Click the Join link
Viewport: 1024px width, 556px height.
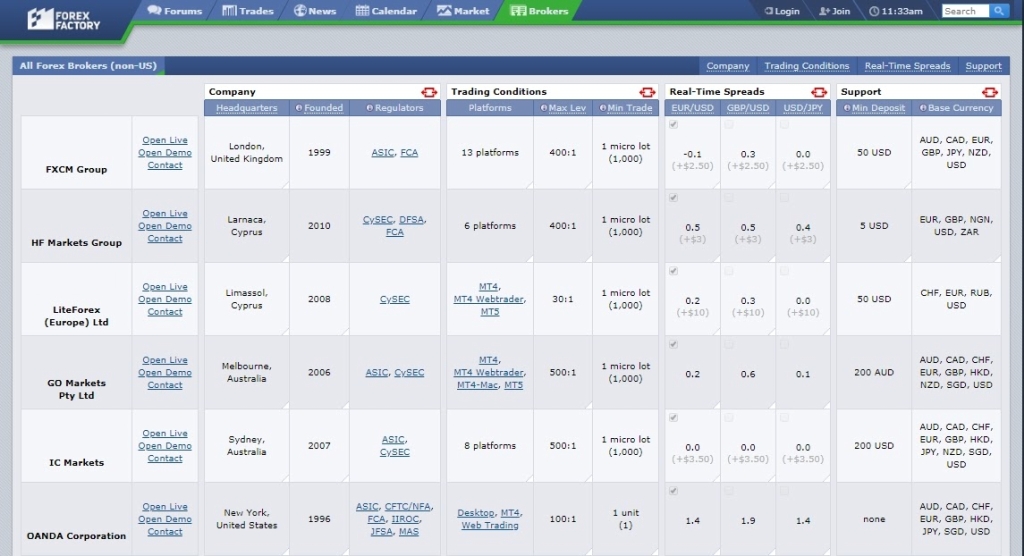(x=835, y=11)
